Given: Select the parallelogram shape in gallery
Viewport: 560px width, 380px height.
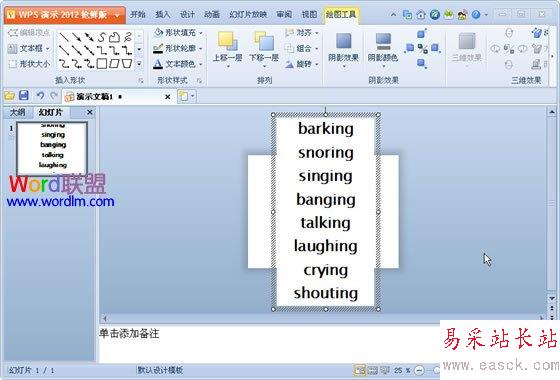Looking at the screenshot, I should point(114,64).
